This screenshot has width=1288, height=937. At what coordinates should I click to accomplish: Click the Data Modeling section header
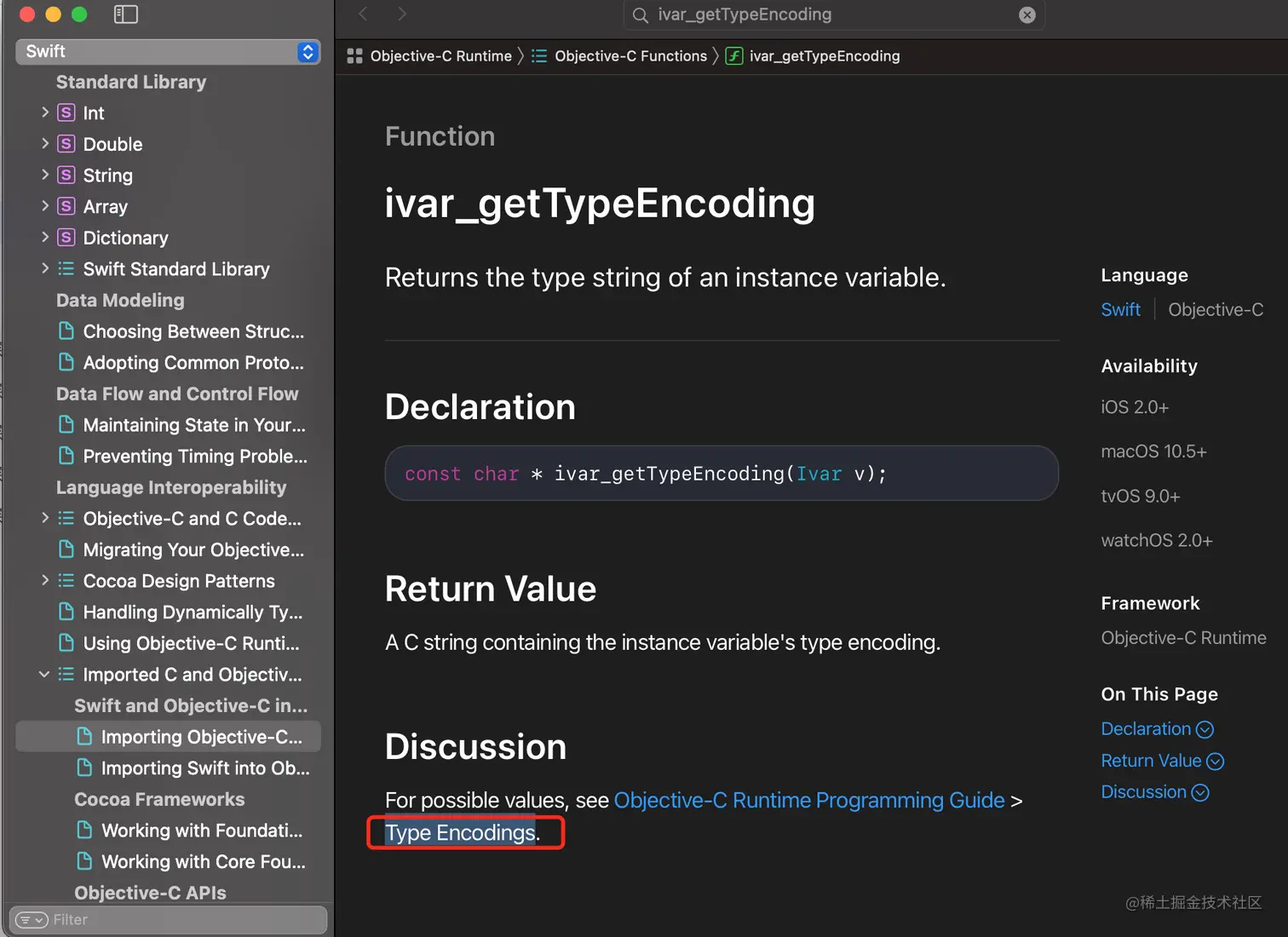120,300
